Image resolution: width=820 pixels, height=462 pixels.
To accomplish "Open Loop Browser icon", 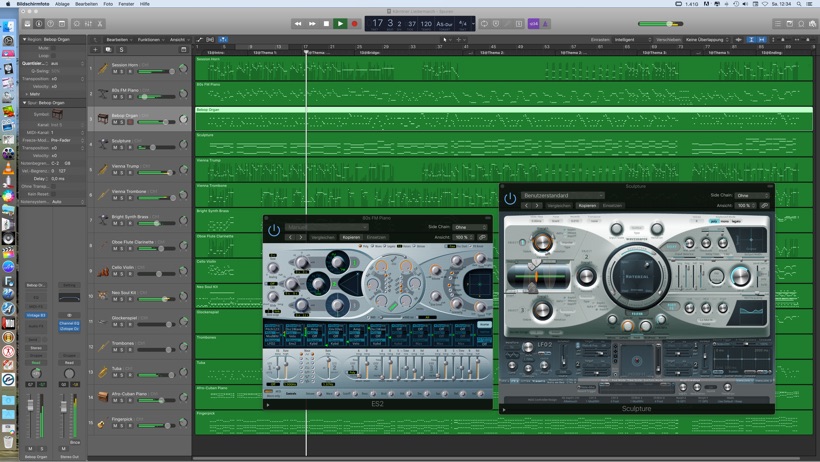I will (801, 24).
